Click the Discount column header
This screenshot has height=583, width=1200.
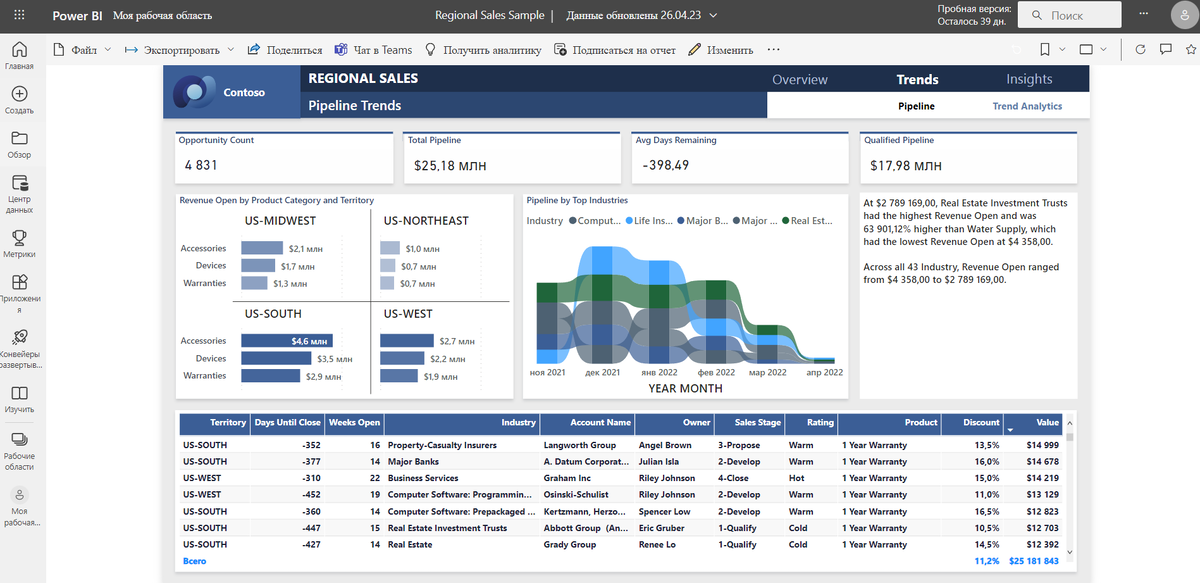tap(974, 423)
